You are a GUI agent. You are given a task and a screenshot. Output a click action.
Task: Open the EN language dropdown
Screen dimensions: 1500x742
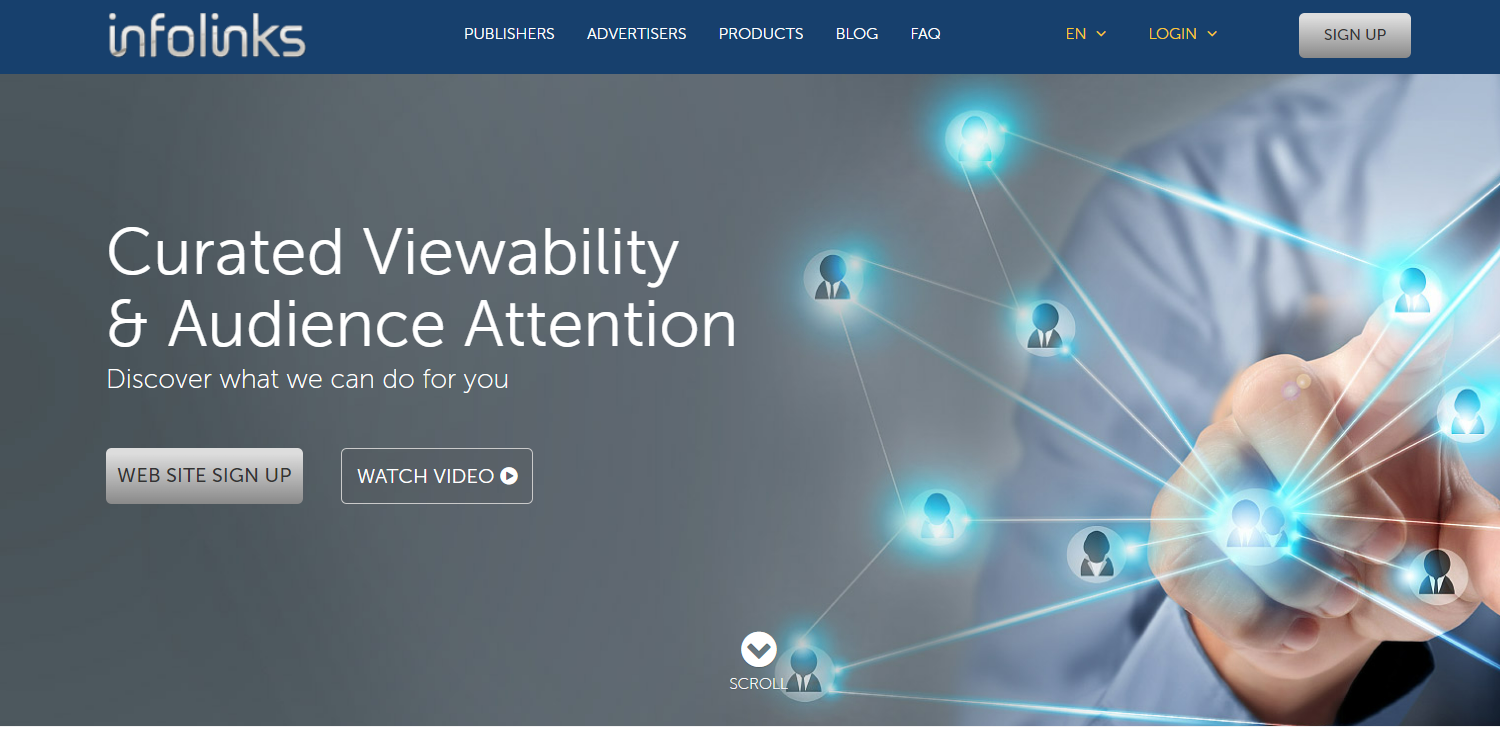coord(1086,34)
